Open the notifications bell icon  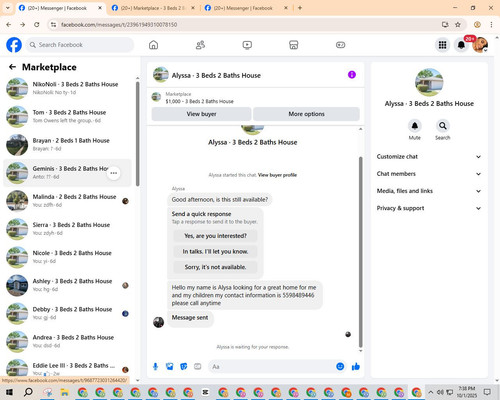461,45
